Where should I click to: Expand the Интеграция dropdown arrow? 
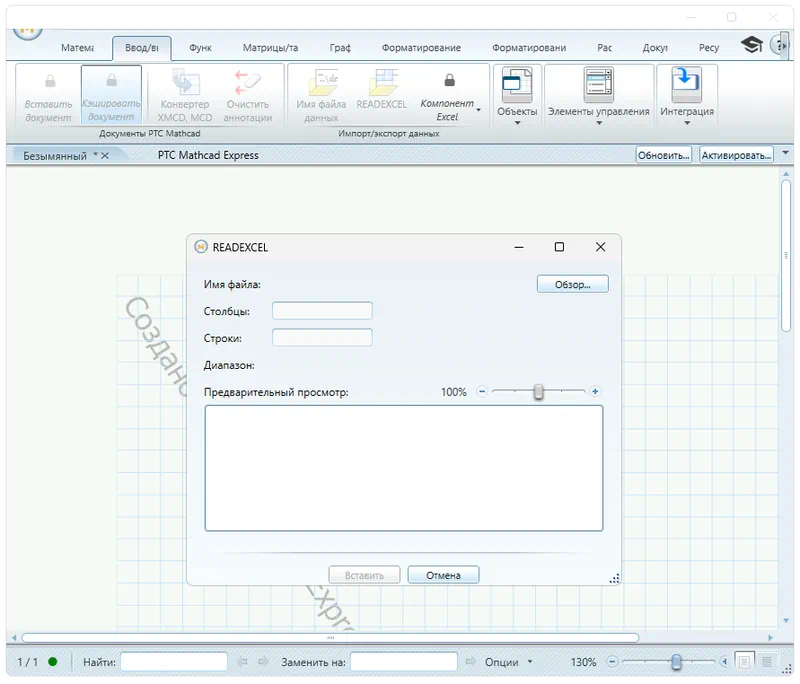coord(687,123)
